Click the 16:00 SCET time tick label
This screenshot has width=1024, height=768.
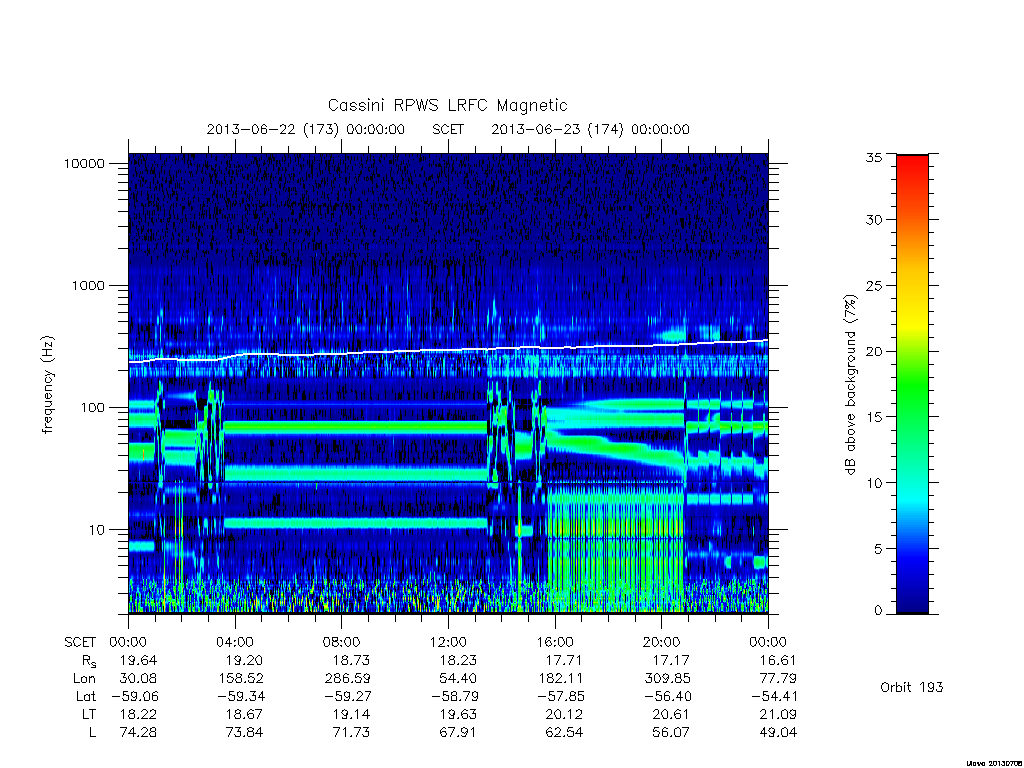pyautogui.click(x=555, y=642)
